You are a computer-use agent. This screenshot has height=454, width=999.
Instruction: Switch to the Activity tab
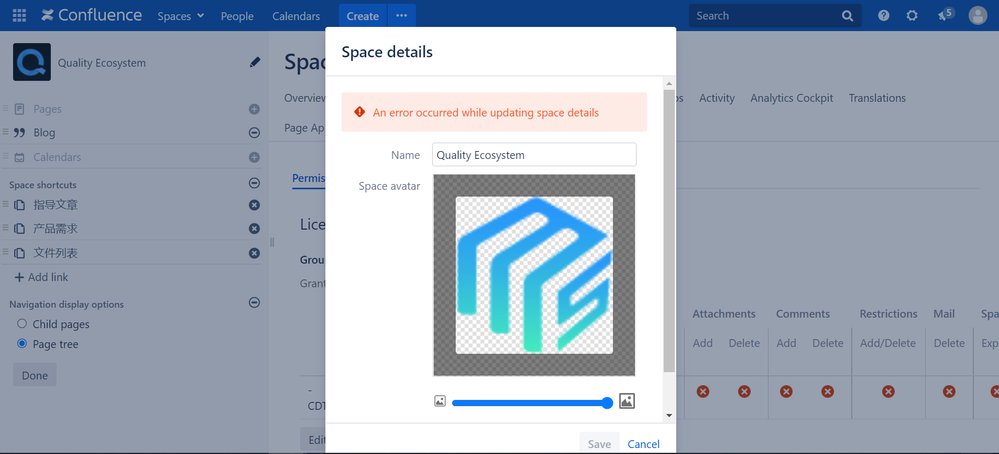tap(717, 98)
